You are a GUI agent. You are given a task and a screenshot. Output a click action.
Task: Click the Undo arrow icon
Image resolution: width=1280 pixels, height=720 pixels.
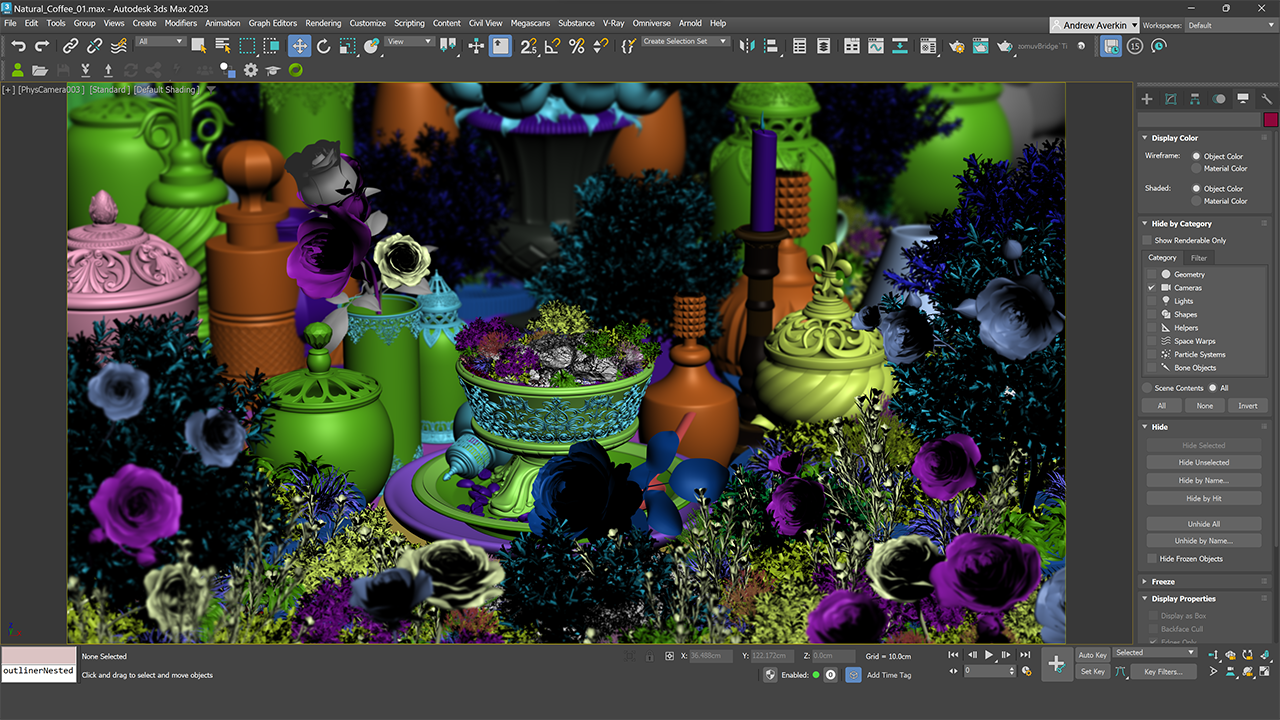point(18,46)
